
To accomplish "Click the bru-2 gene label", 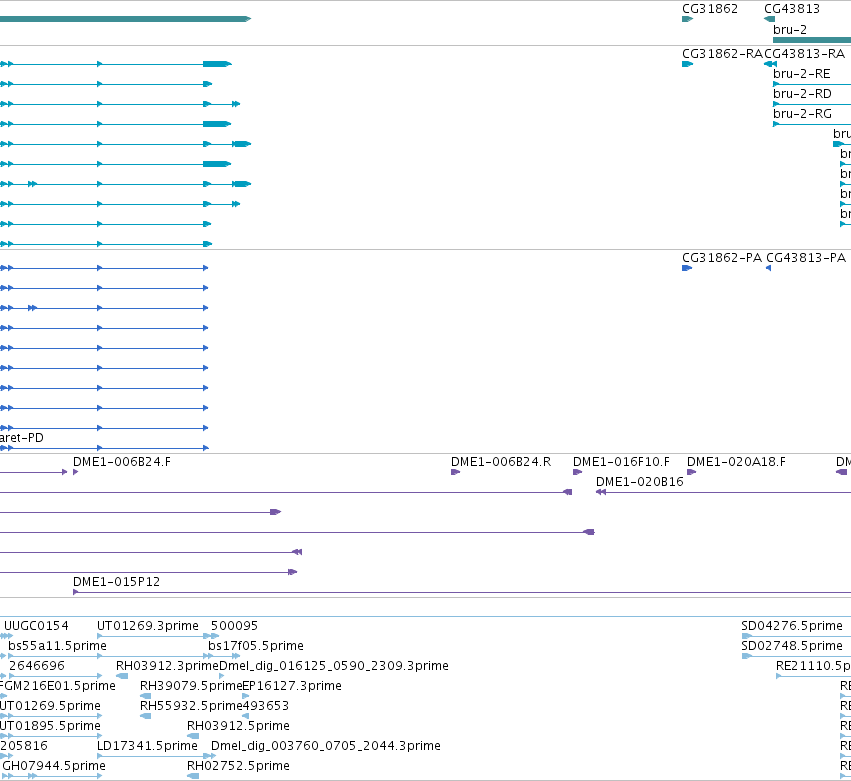I will 790,30.
